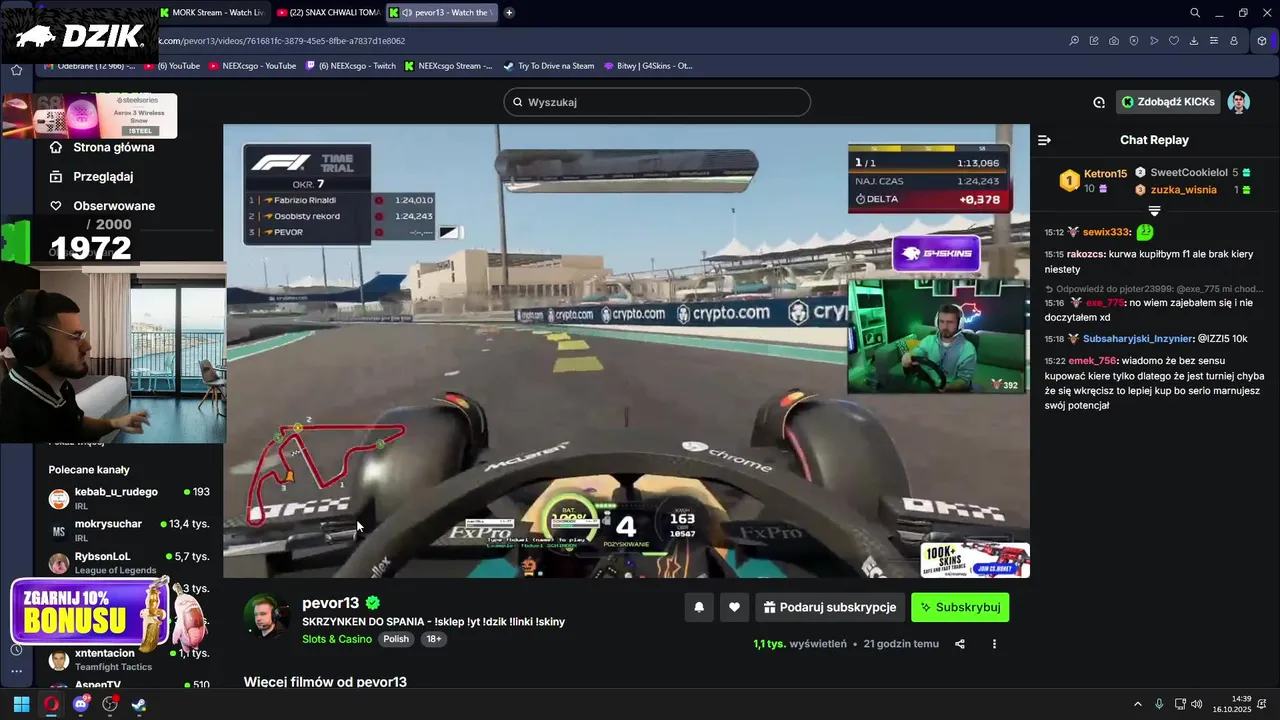The image size is (1280, 720).
Task: Click the Zdobądź KICKs button
Action: click(x=1168, y=102)
